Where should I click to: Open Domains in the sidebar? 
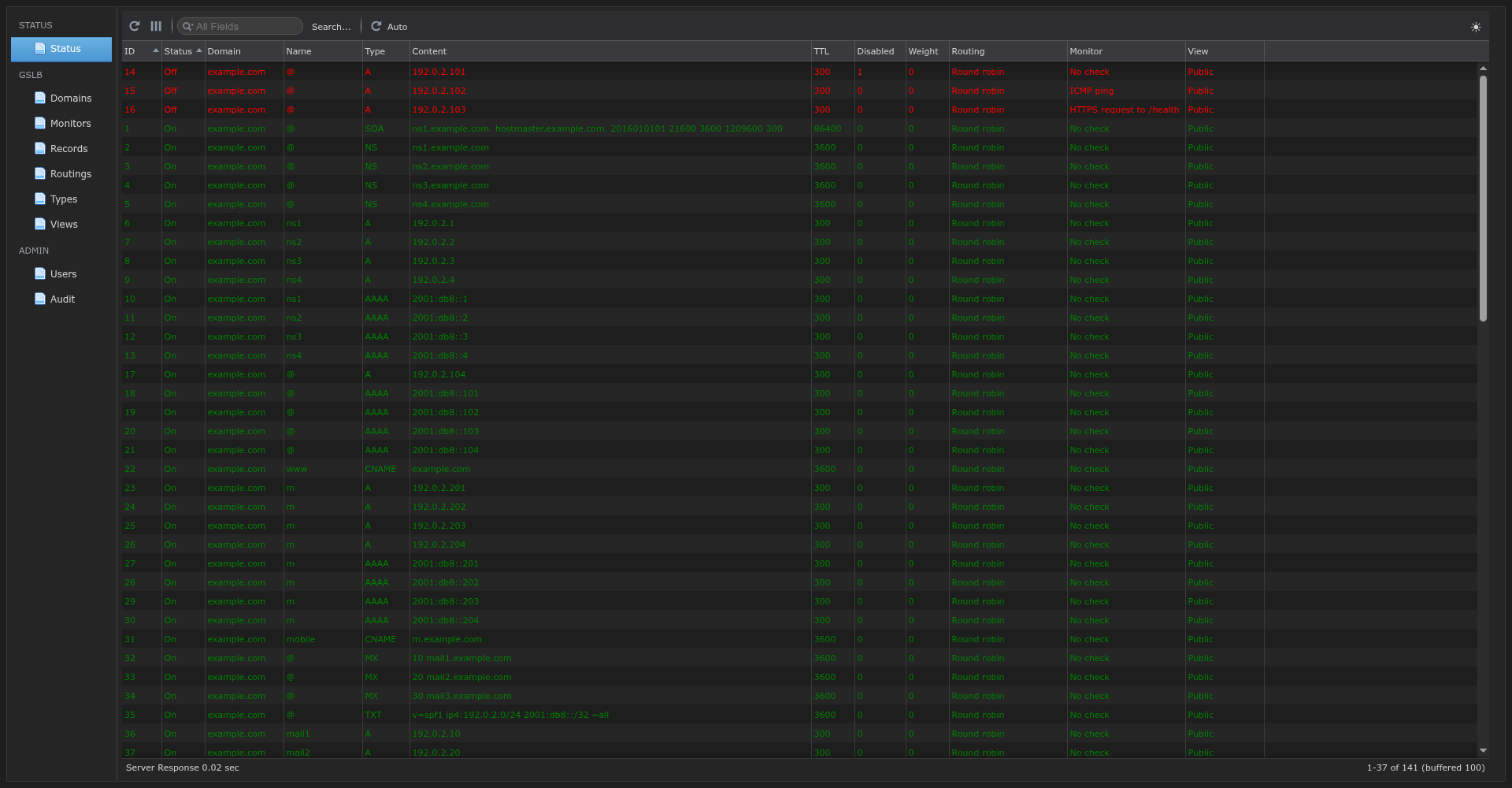click(x=61, y=98)
